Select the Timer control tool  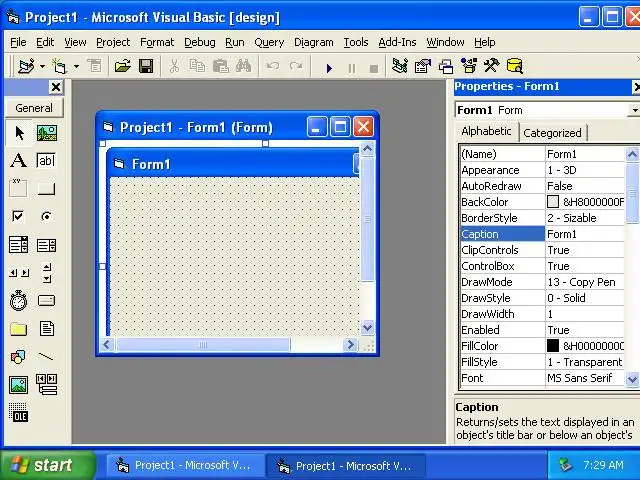[18, 301]
